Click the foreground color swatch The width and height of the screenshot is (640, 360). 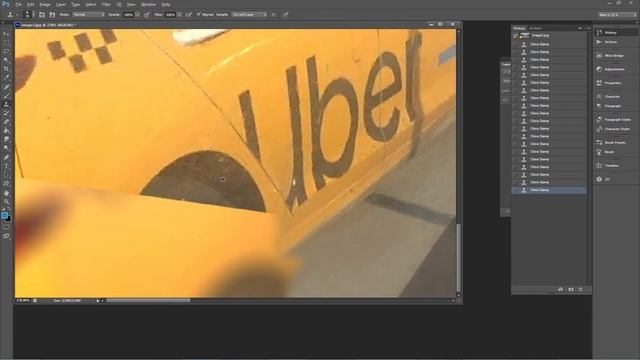point(4,215)
